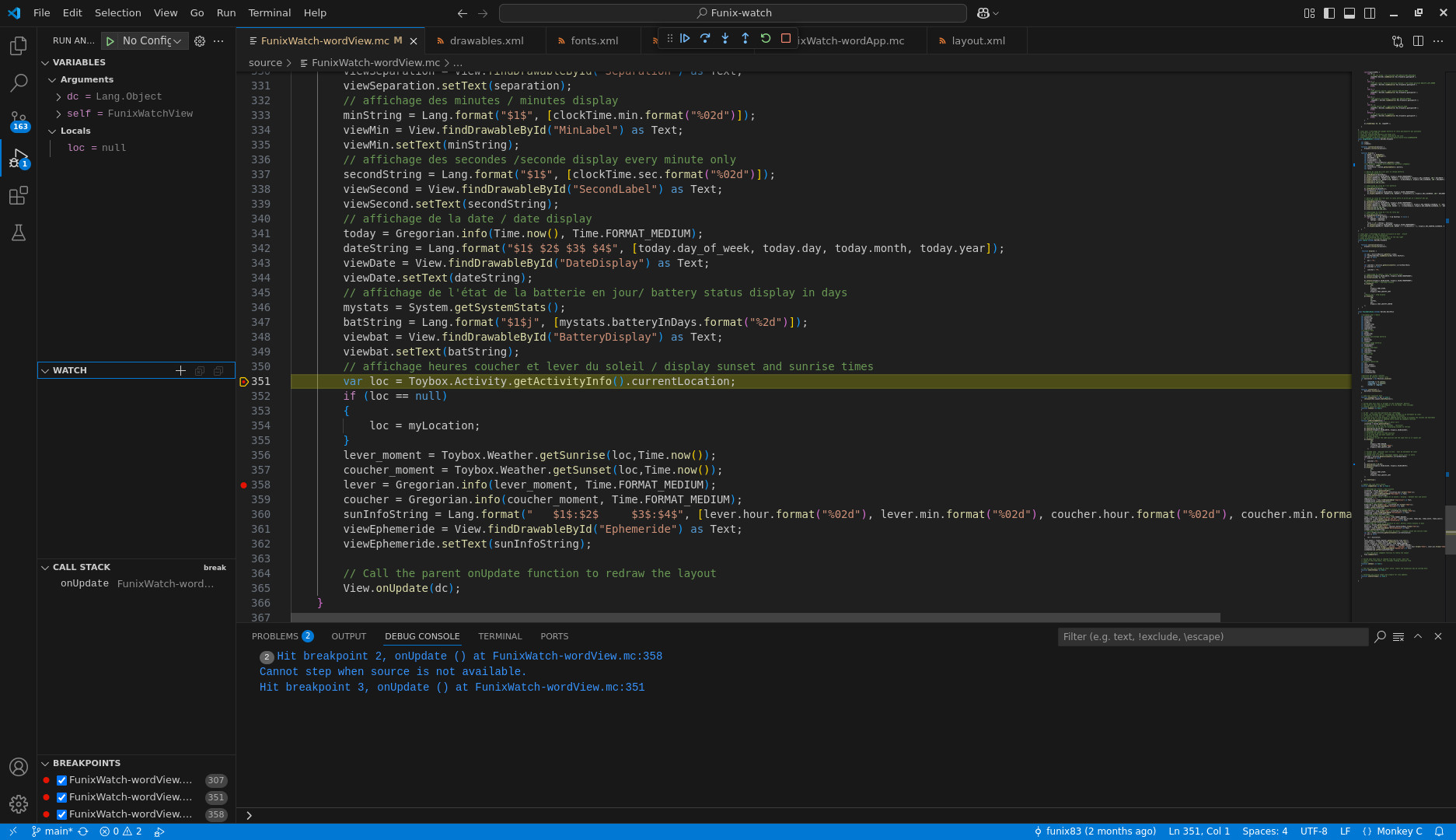Screen dimensions: 1456x840
Task: Click the Step Out debug icon
Action: 745,38
